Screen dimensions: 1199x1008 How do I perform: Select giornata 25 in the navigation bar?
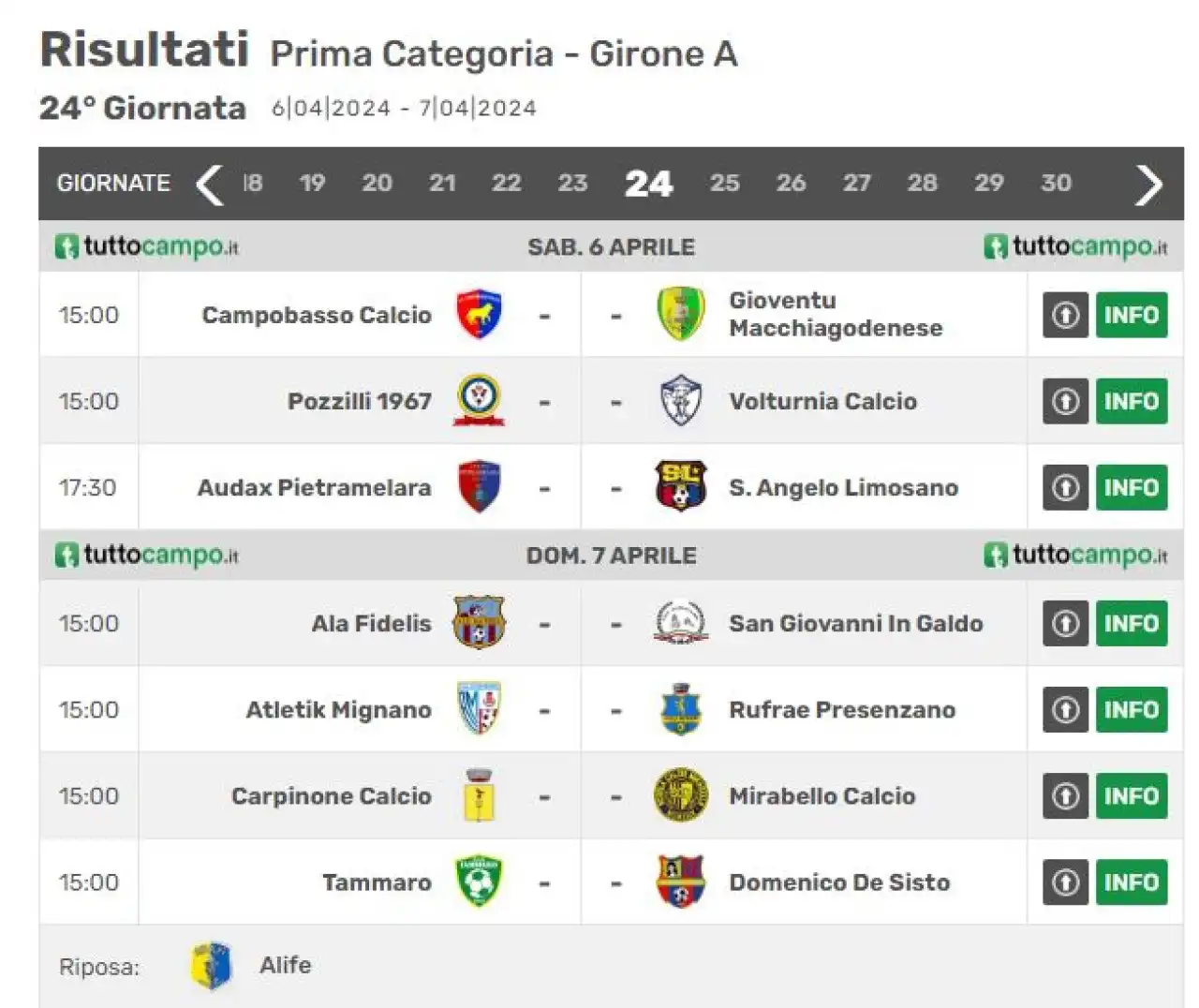(x=724, y=183)
